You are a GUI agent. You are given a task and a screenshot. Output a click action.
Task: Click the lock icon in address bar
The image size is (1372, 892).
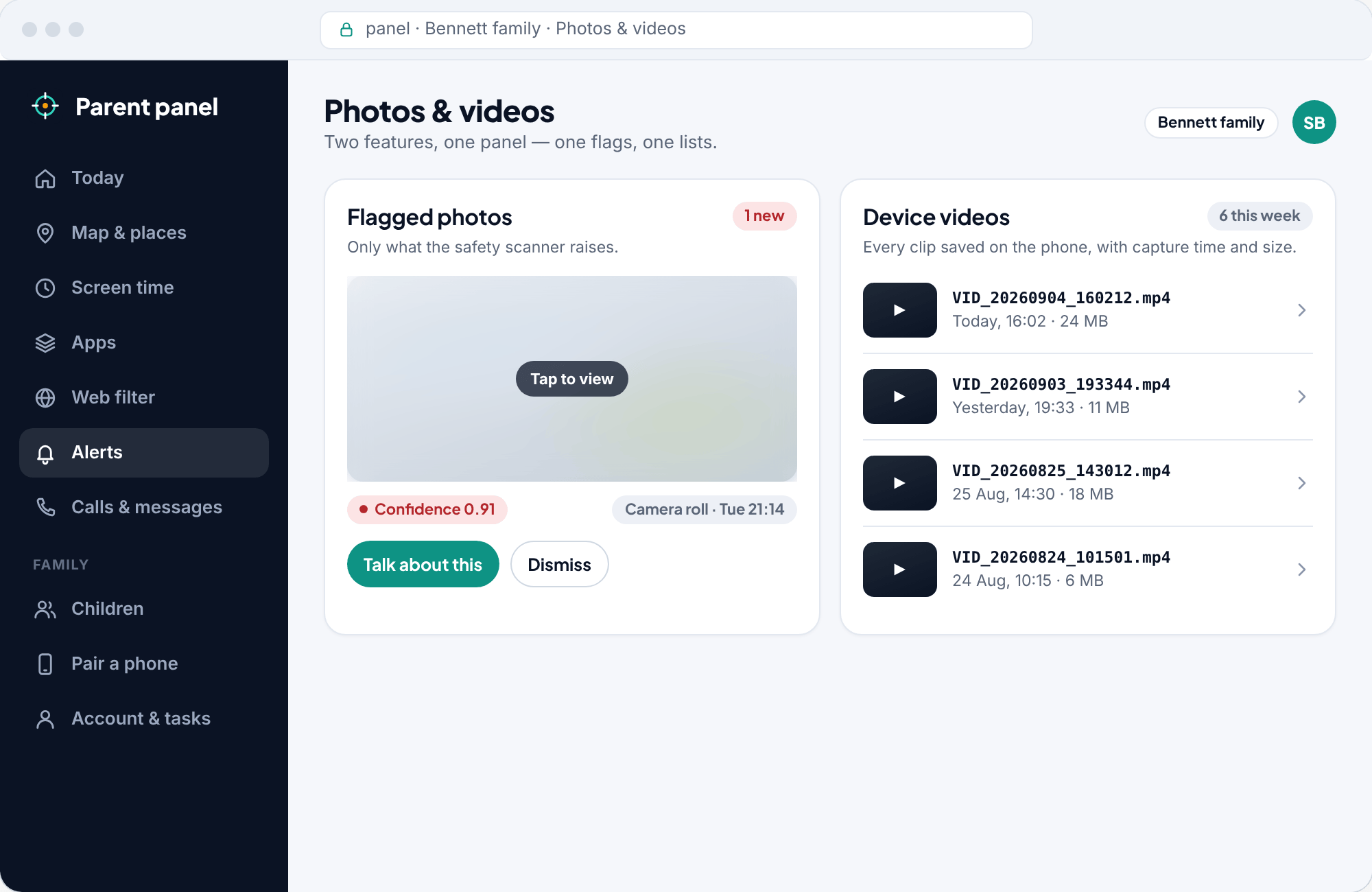346,30
